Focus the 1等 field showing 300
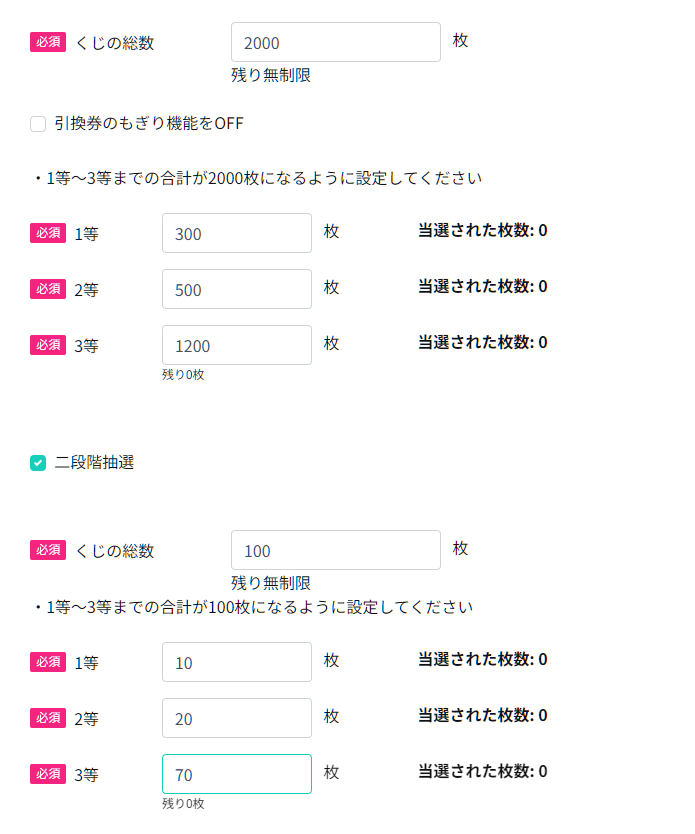 point(237,233)
